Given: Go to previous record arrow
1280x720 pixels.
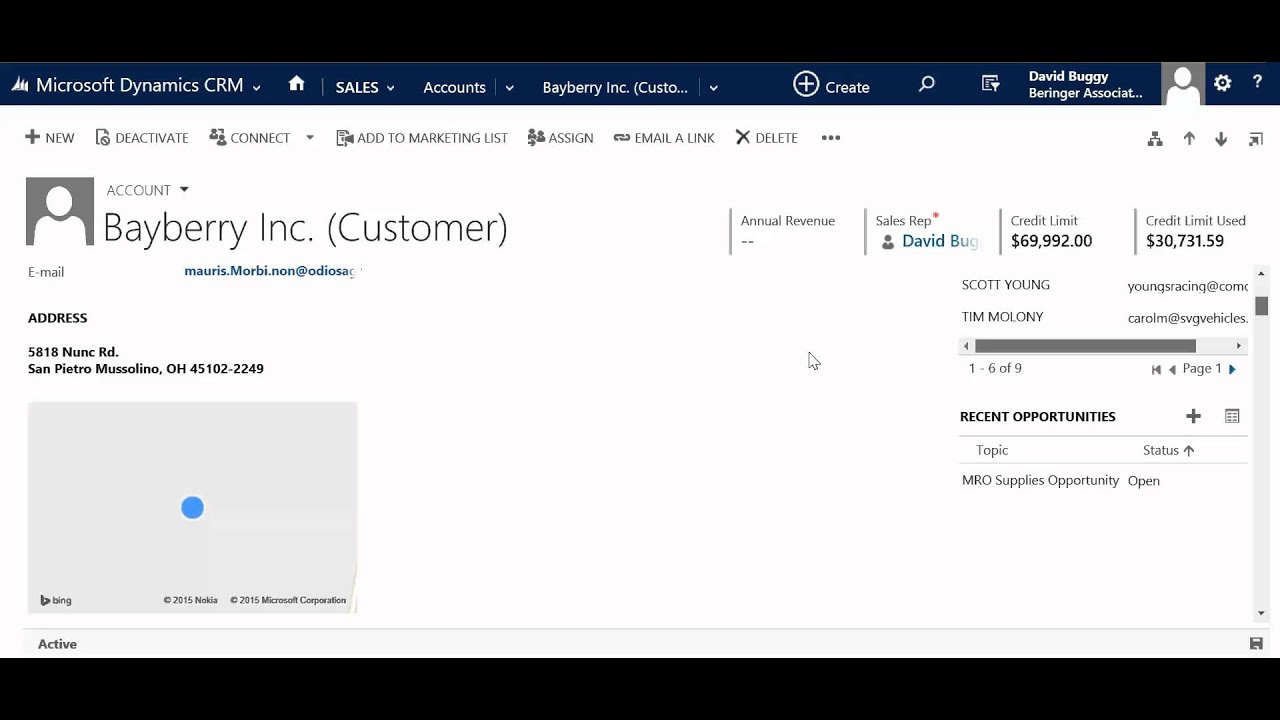Looking at the screenshot, I should pos(1189,139).
